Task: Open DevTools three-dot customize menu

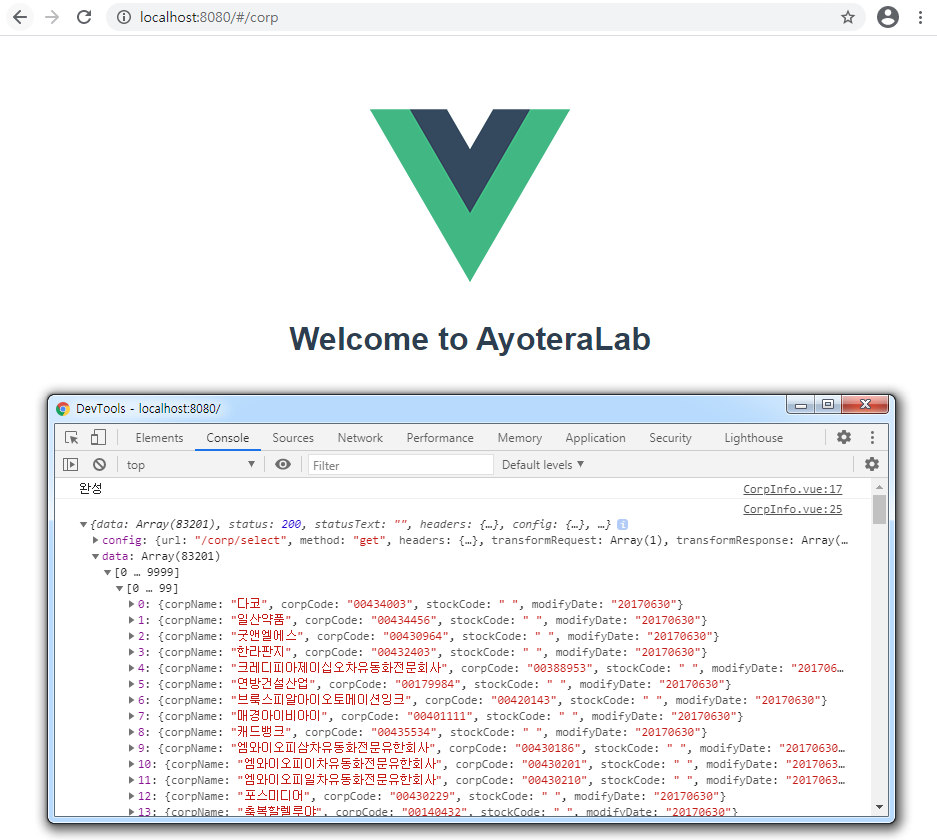Action: click(x=872, y=437)
